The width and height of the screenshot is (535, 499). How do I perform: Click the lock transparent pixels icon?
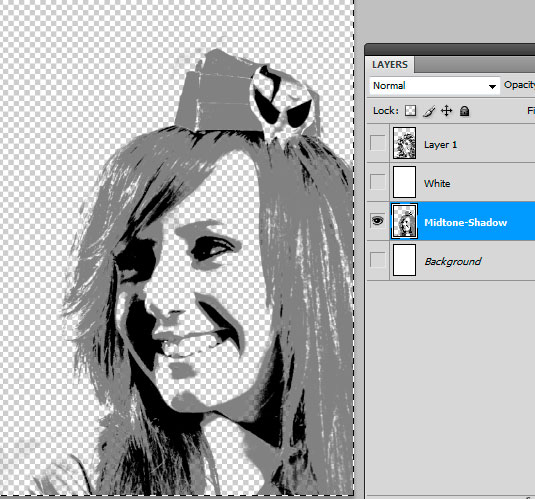[x=410, y=111]
